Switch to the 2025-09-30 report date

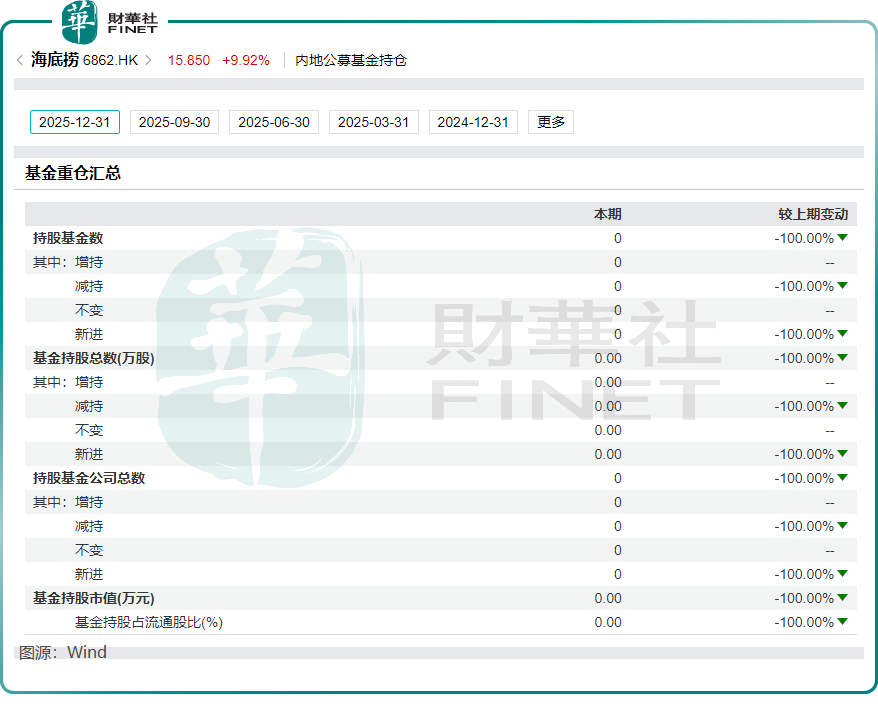(x=174, y=122)
